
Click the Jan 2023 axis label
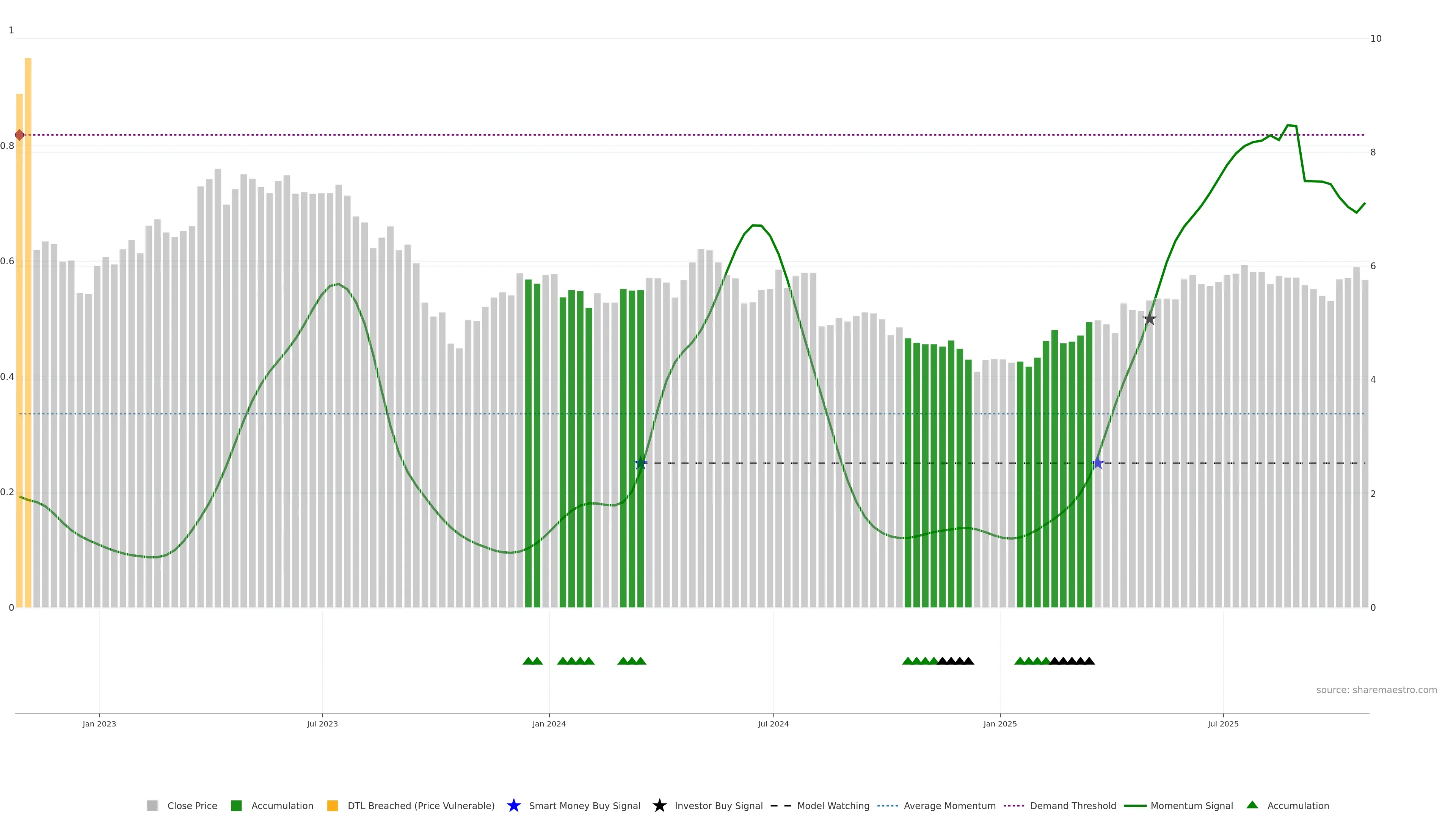[99, 724]
